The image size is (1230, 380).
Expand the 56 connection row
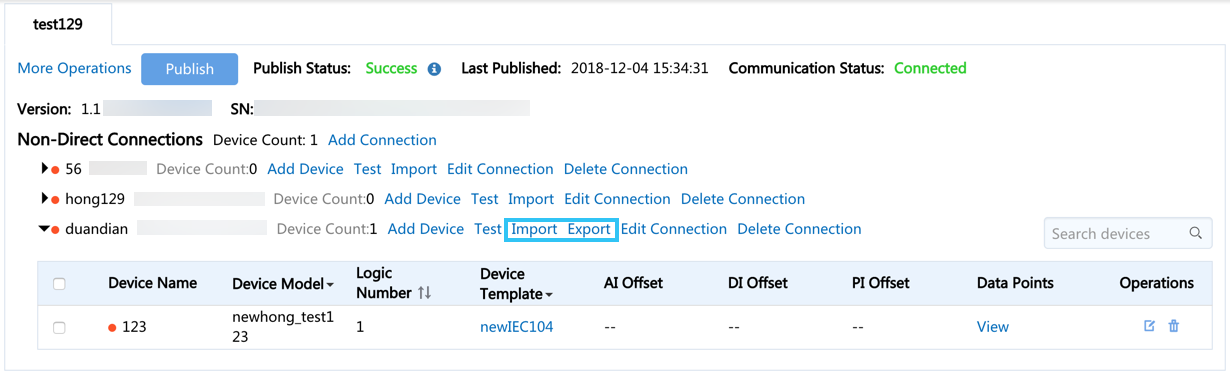(x=44, y=169)
